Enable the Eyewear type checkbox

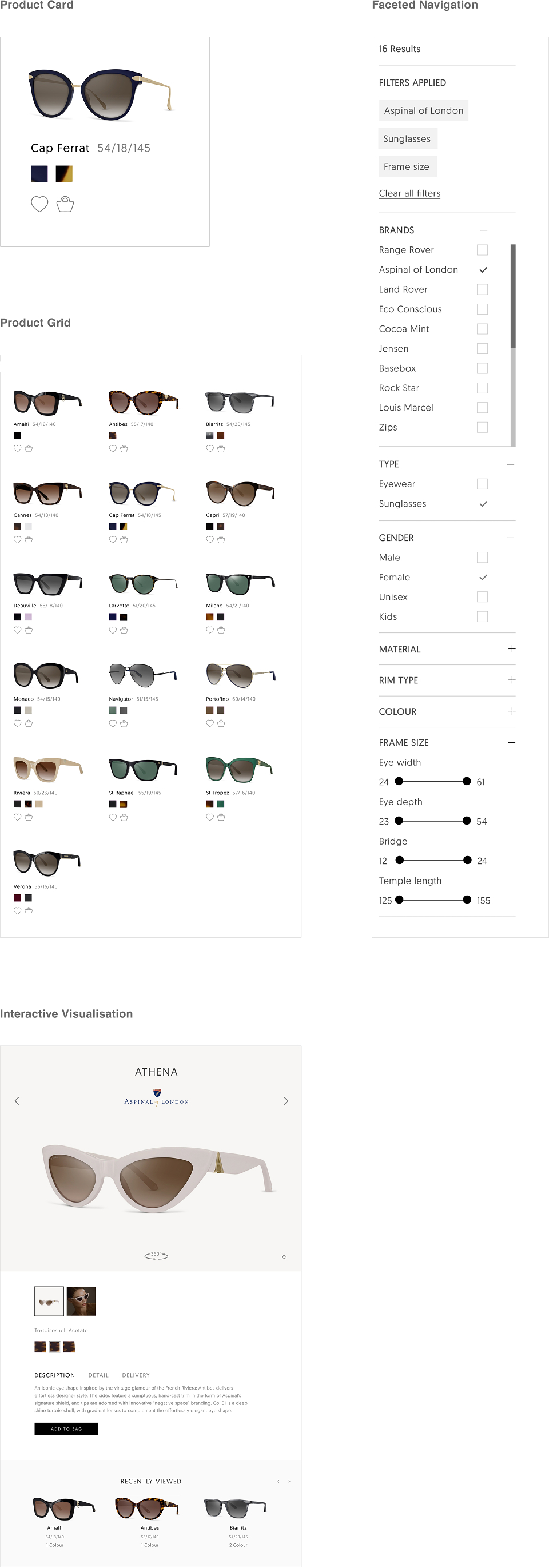(x=482, y=484)
